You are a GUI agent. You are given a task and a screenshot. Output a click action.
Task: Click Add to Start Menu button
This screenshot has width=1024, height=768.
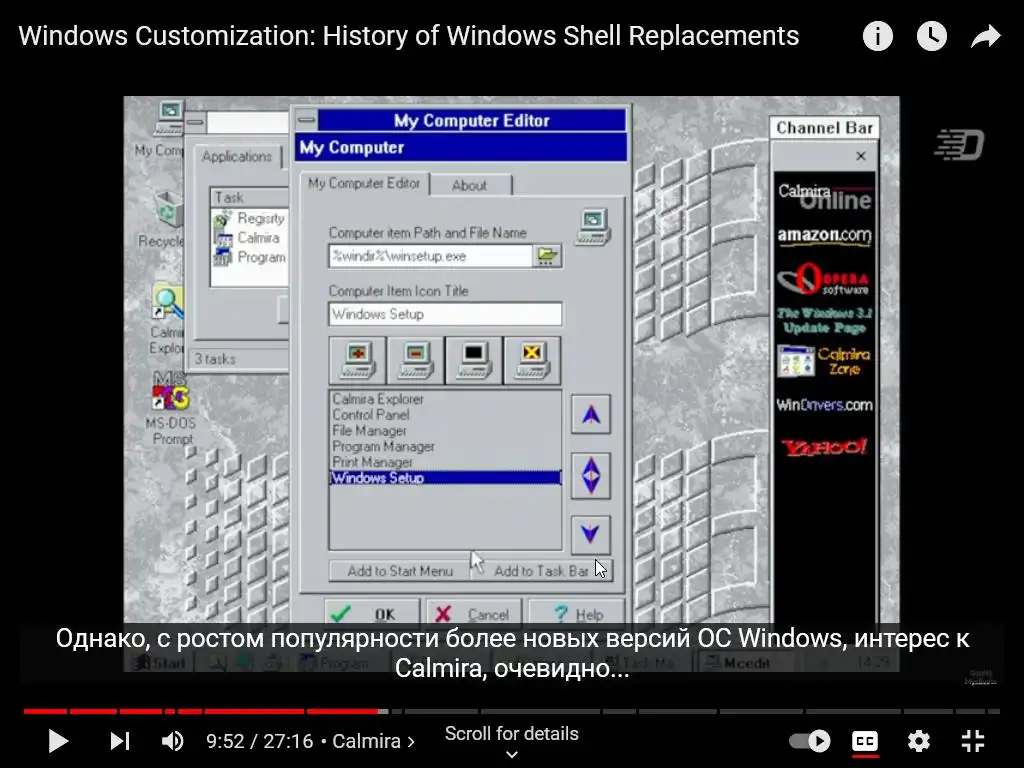tap(400, 571)
